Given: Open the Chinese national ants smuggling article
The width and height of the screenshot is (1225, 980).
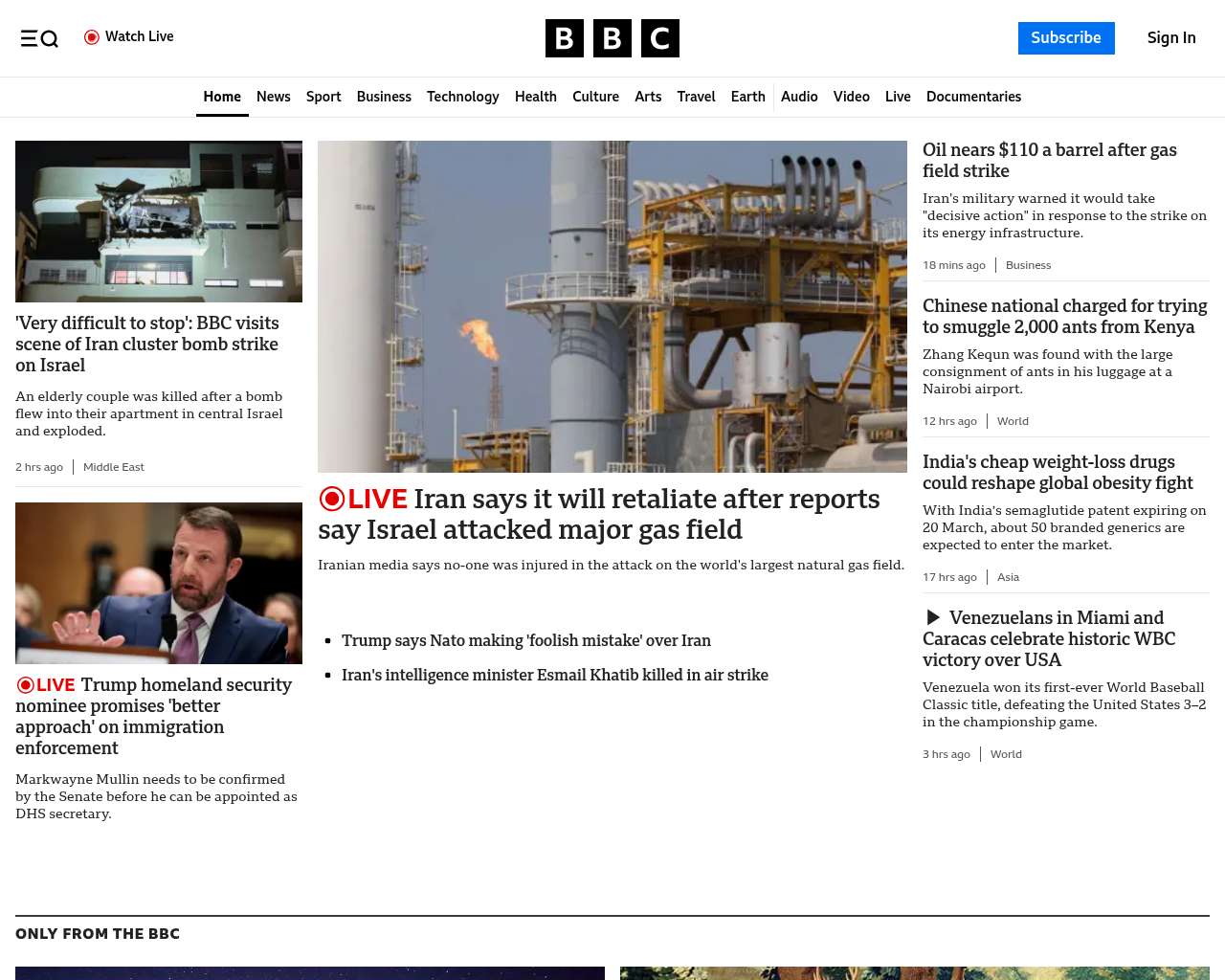Looking at the screenshot, I should click(x=1064, y=316).
